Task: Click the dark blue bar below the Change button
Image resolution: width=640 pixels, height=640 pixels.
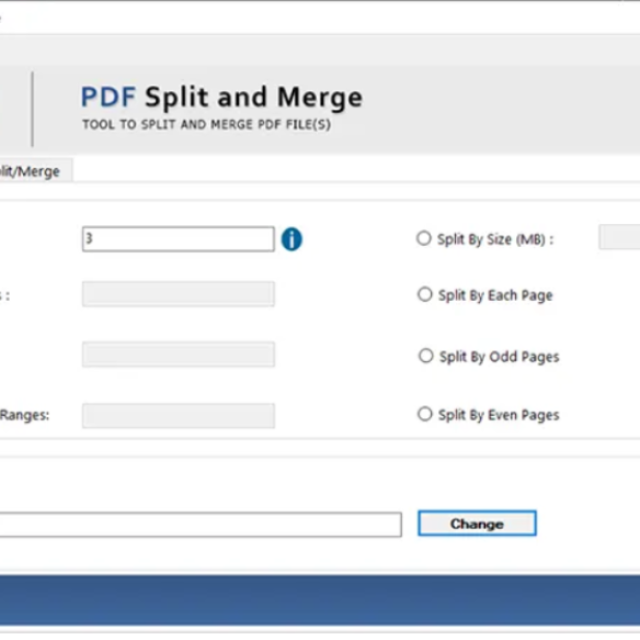Action: [320, 600]
